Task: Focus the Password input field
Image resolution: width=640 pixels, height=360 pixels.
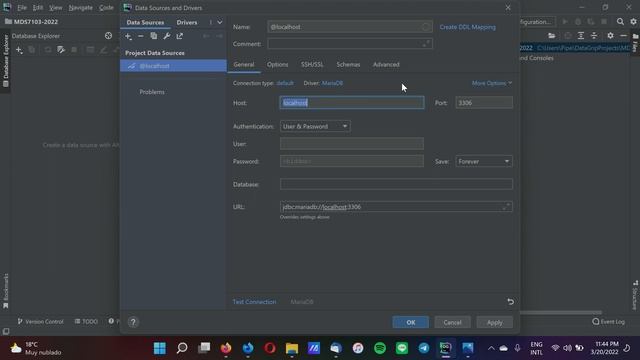Action: pyautogui.click(x=352, y=161)
